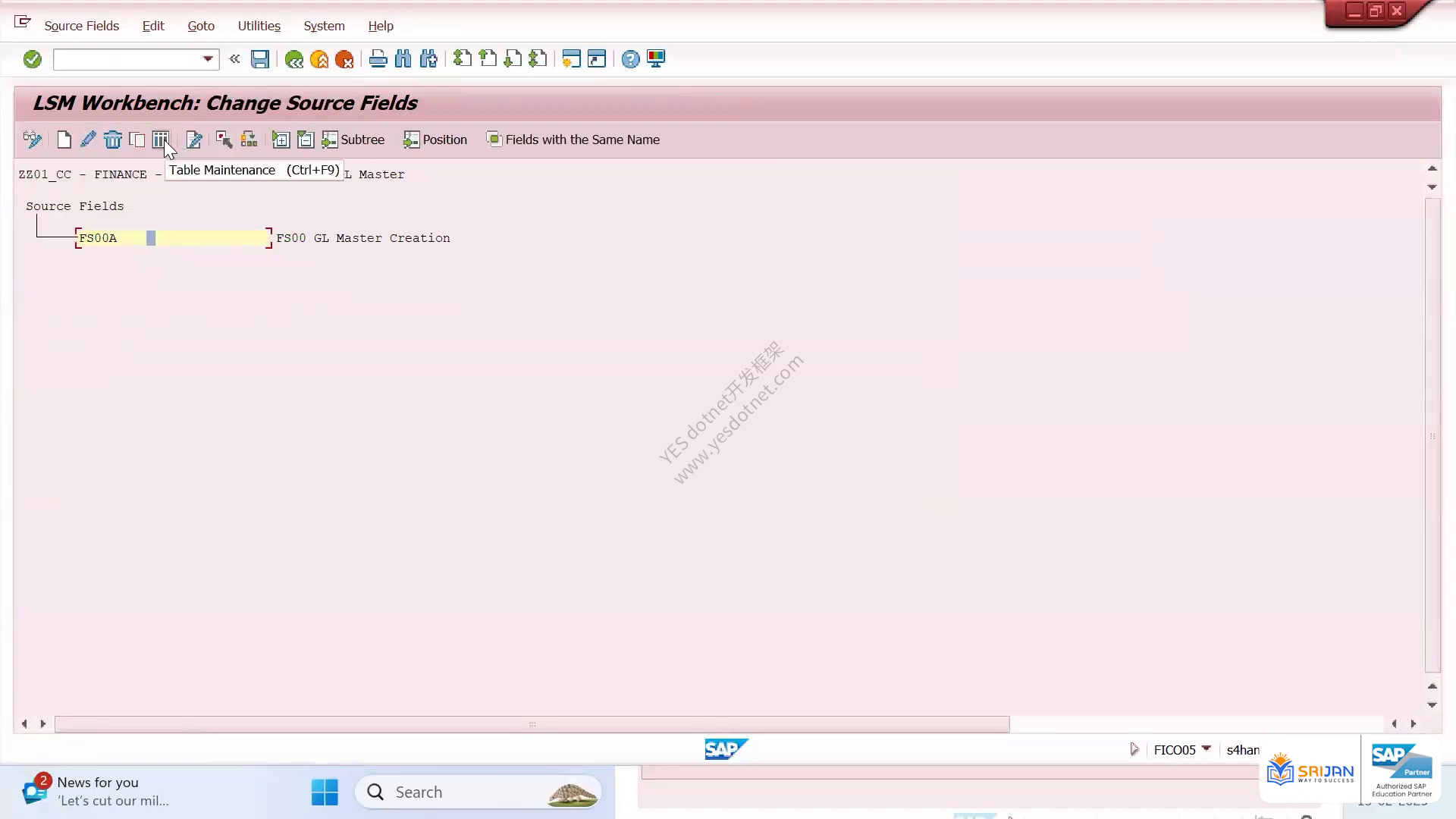Image resolution: width=1456 pixels, height=819 pixels.
Task: Click the Change source field pencil icon
Action: (88, 140)
